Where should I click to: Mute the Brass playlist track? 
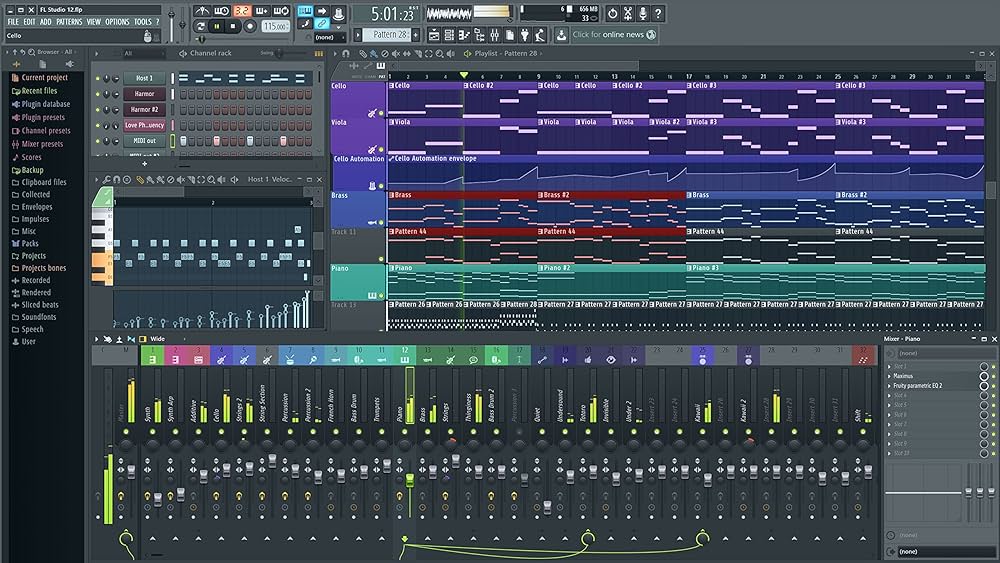click(381, 223)
